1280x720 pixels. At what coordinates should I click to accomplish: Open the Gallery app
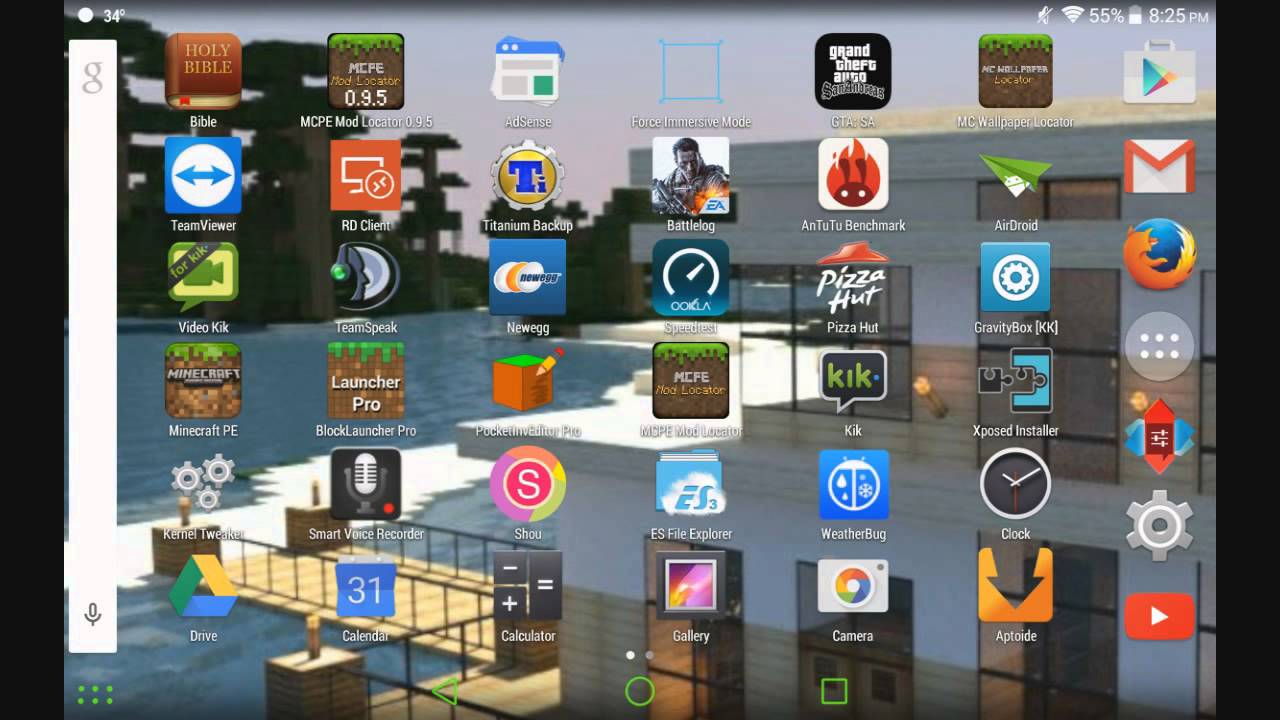click(x=691, y=587)
